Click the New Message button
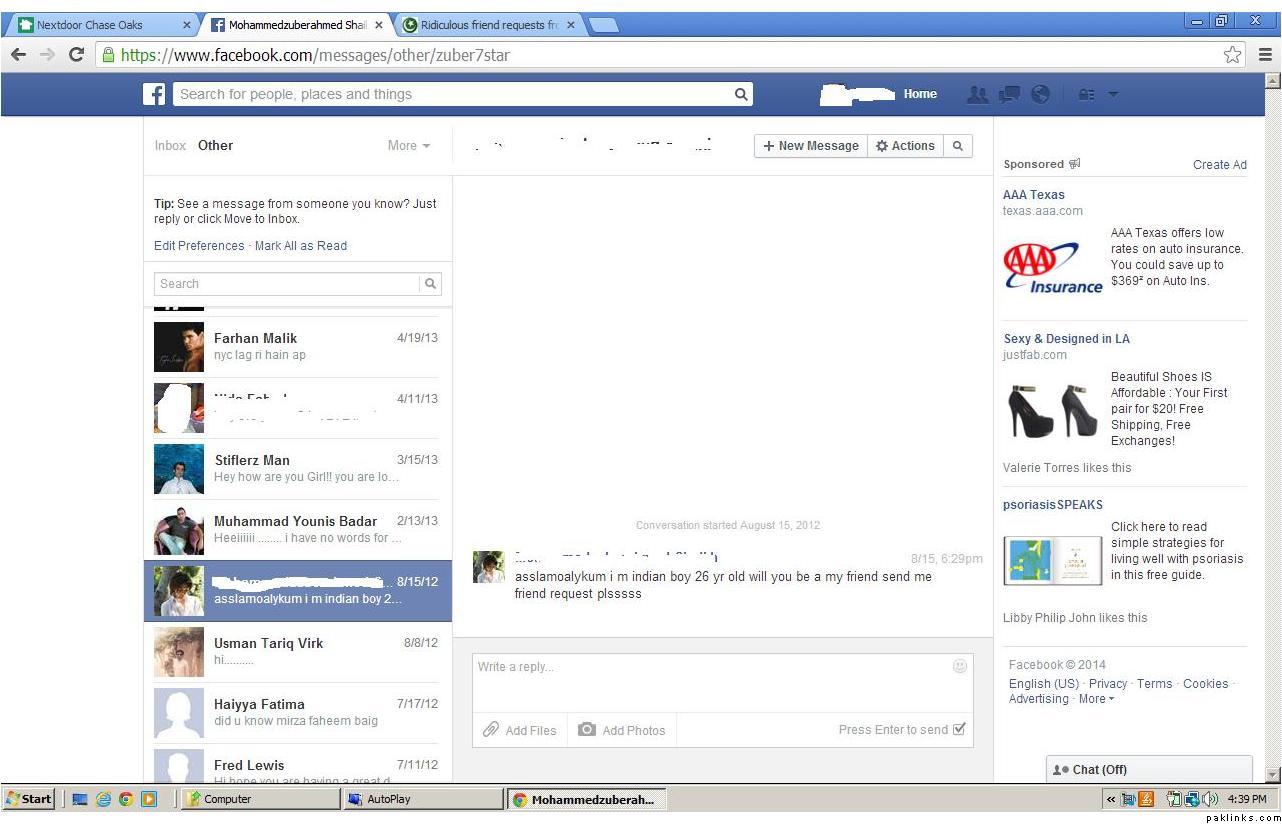 click(810, 146)
